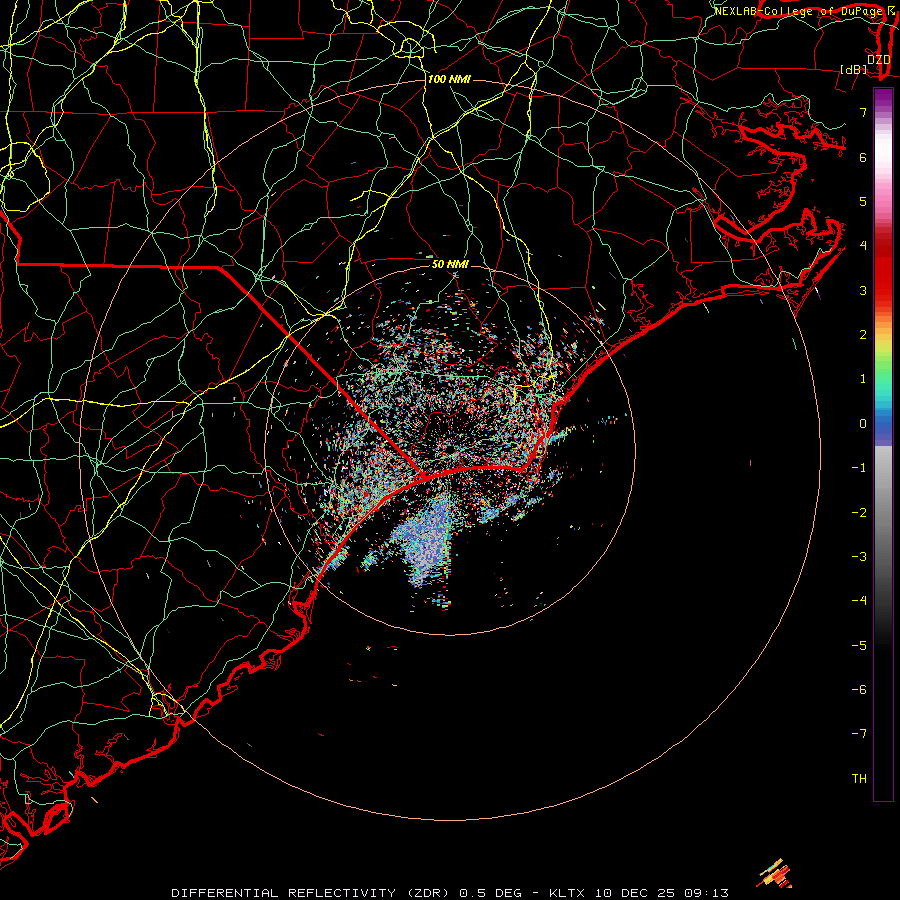
Task: Click the "DIFFERENTIAL REFLECTIVITY (ZDR)" caption text
Action: point(312,893)
